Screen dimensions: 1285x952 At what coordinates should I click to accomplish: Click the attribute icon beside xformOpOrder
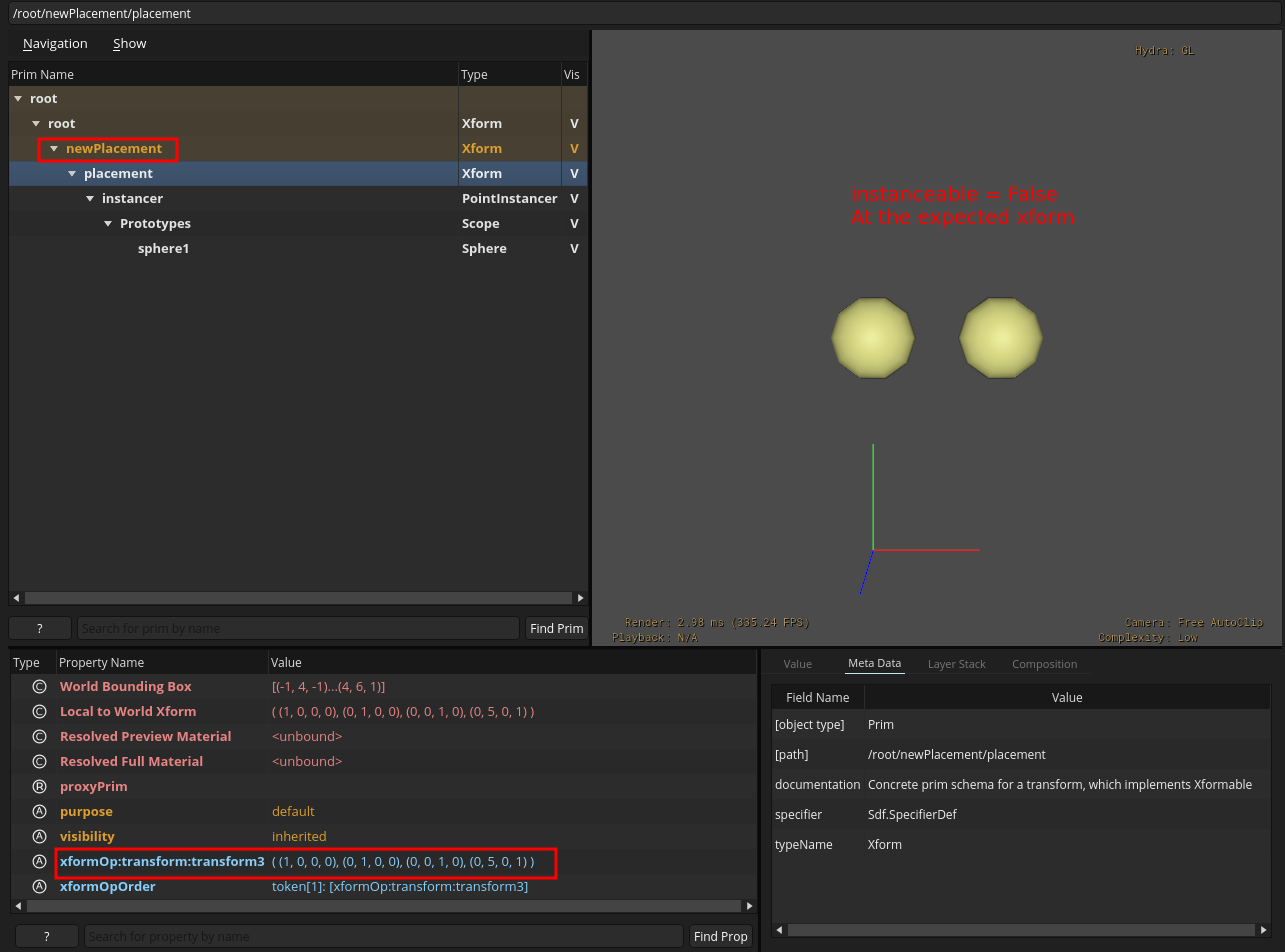pyautogui.click(x=40, y=887)
